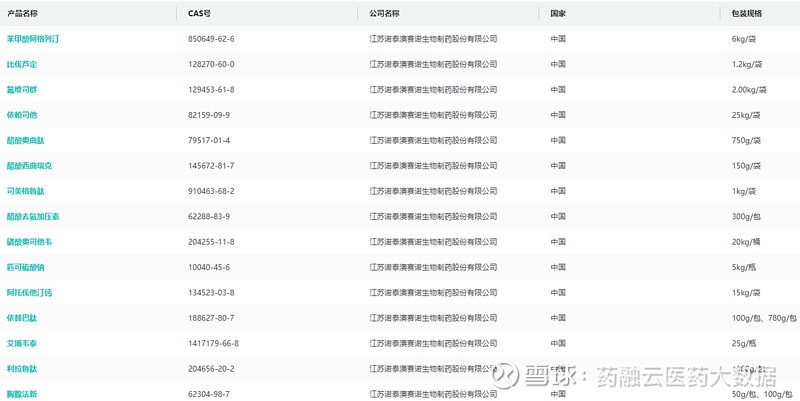Open the 利拉鲁肽 product link

tap(22, 369)
